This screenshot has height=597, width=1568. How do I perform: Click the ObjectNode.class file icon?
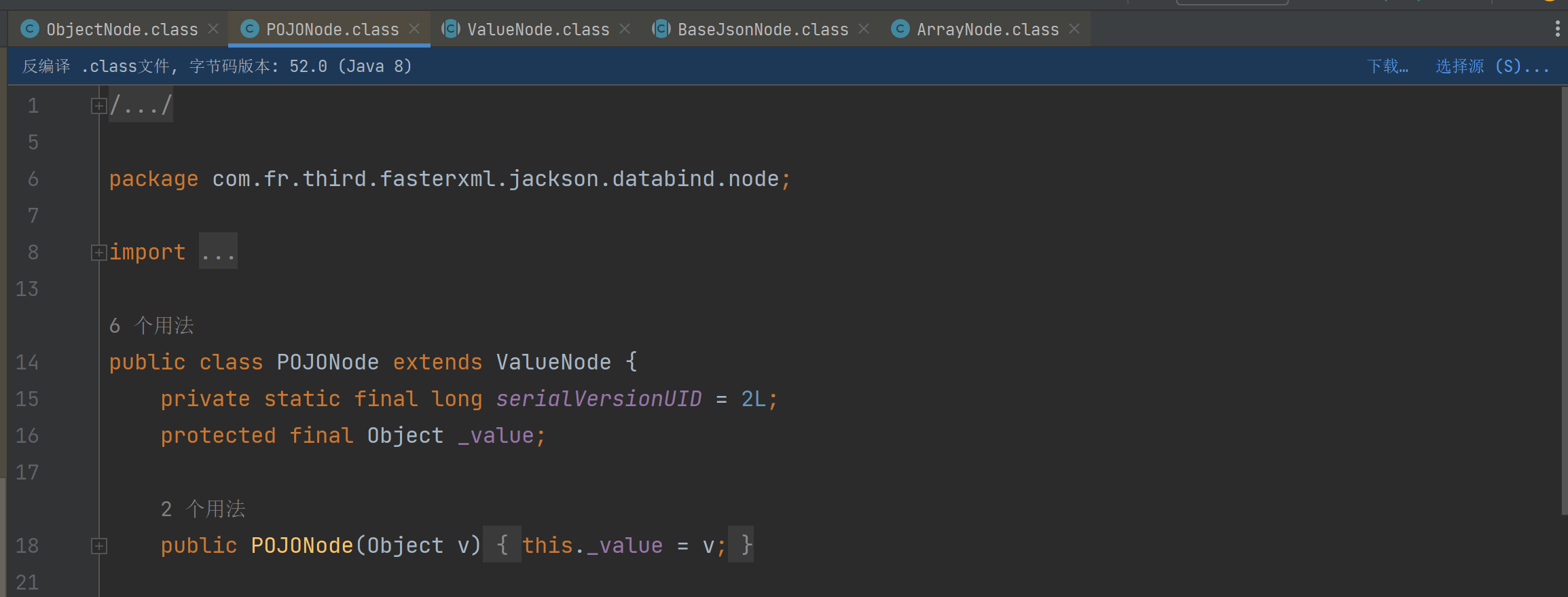30,29
